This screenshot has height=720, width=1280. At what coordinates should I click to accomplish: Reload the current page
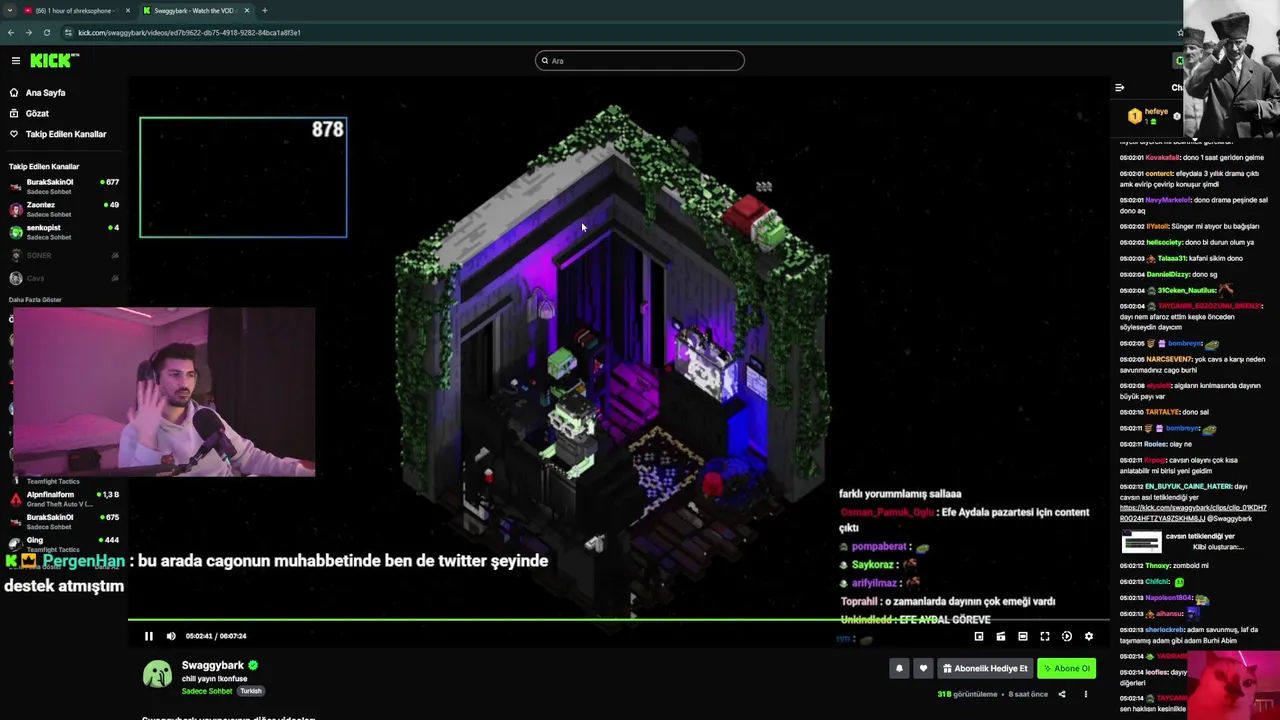point(47,32)
